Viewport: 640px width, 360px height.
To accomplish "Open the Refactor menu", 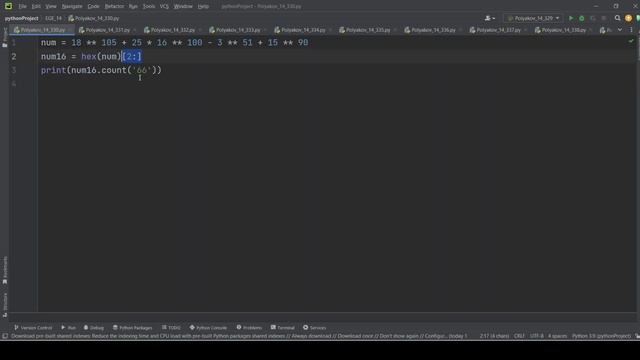I will coord(114,6).
